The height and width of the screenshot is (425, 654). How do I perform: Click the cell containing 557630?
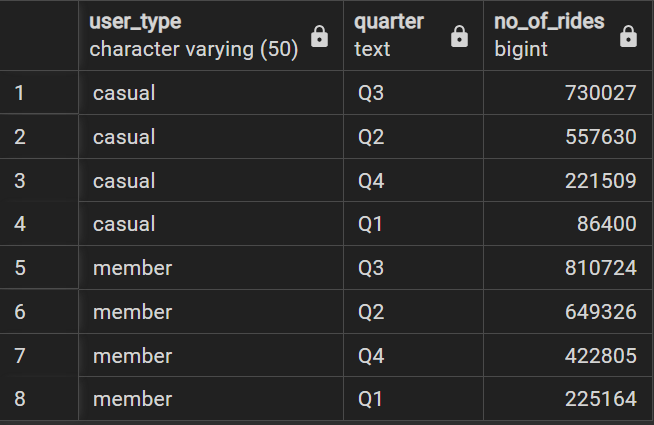pos(568,137)
